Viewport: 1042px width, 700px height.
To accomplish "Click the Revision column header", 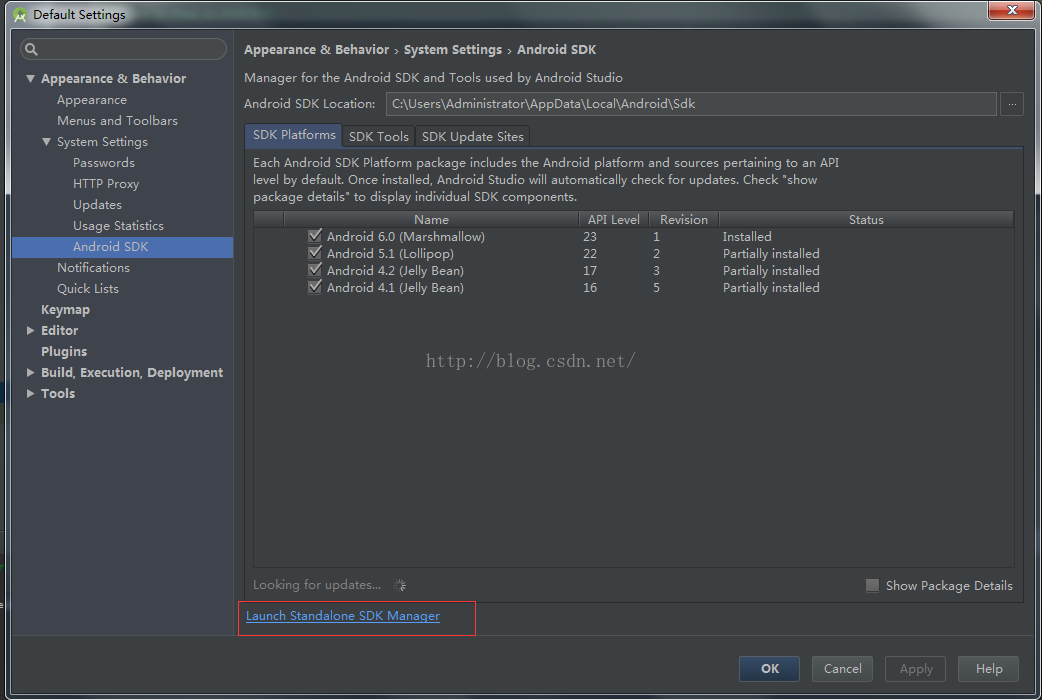I will (x=684, y=219).
